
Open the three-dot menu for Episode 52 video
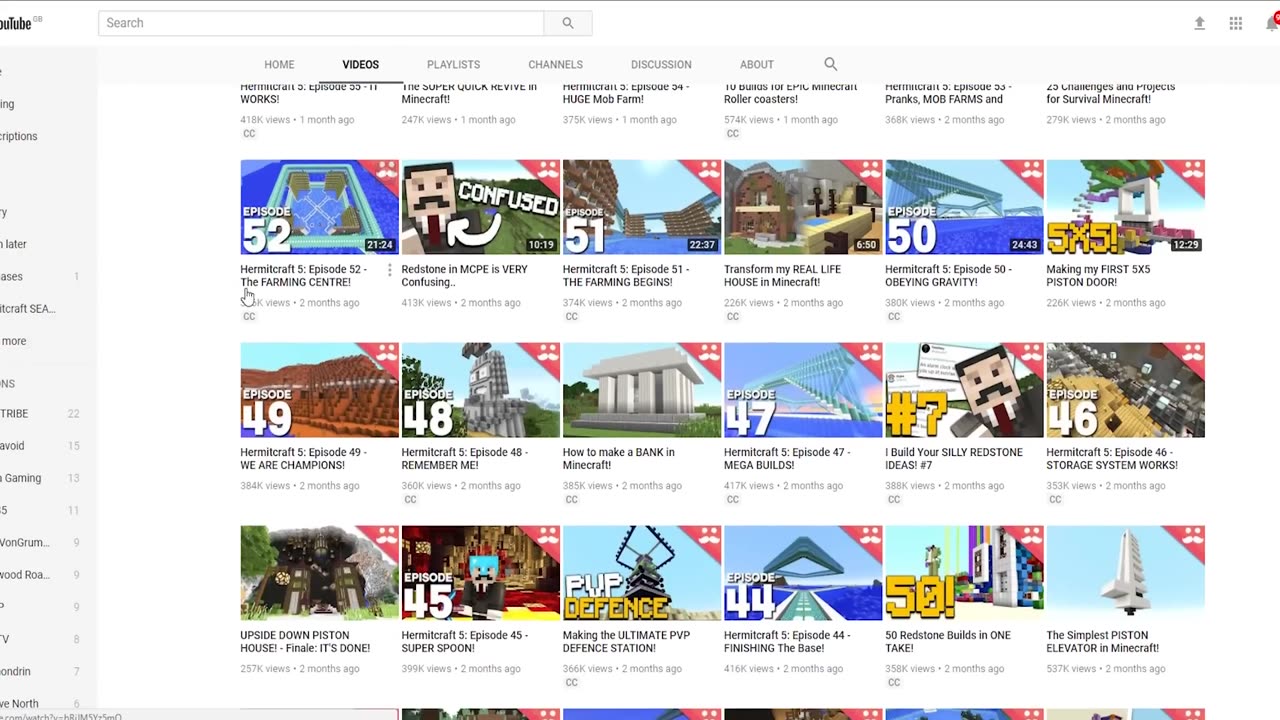[x=390, y=271]
